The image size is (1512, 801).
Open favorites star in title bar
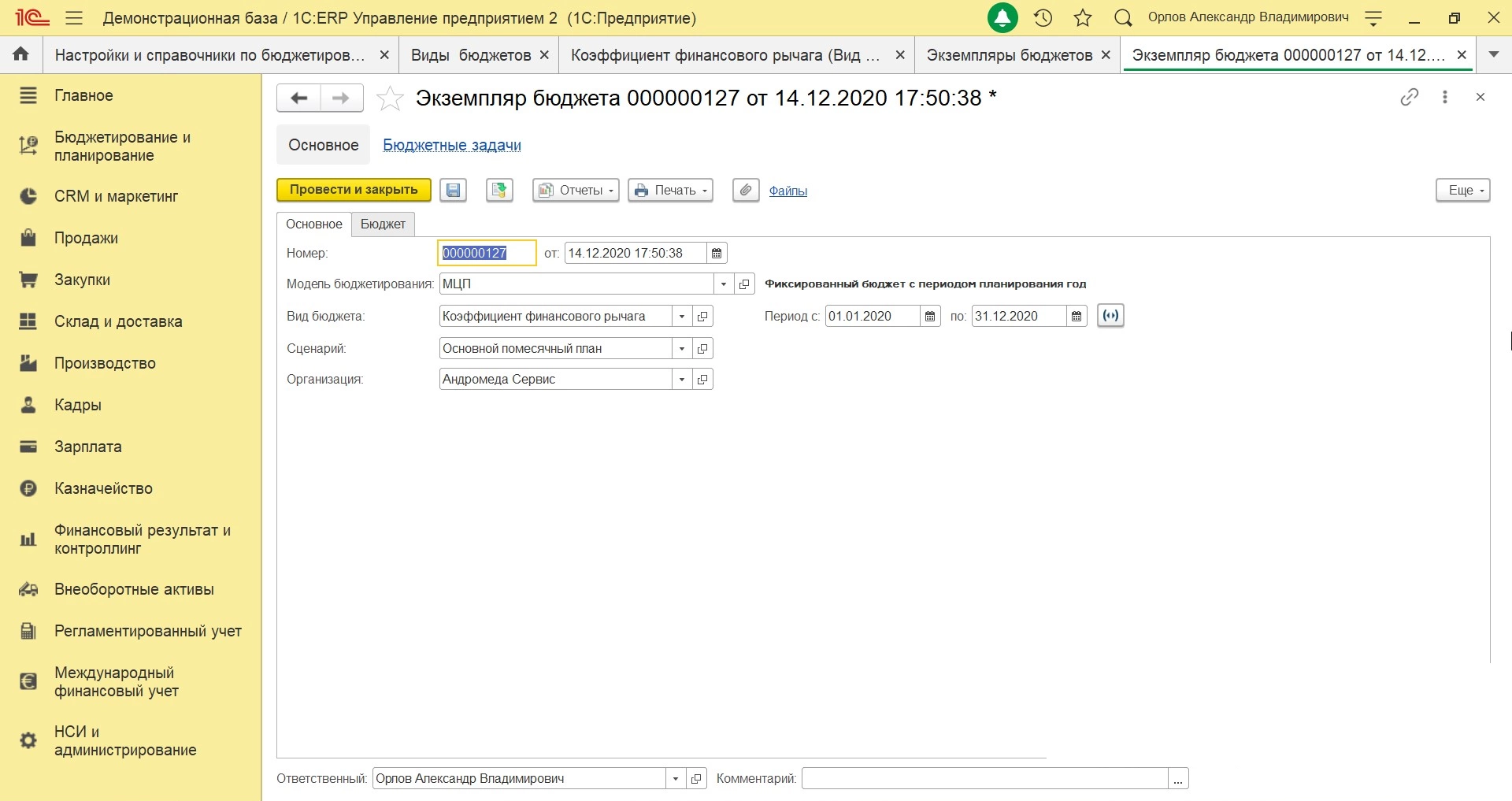pyautogui.click(x=1083, y=18)
